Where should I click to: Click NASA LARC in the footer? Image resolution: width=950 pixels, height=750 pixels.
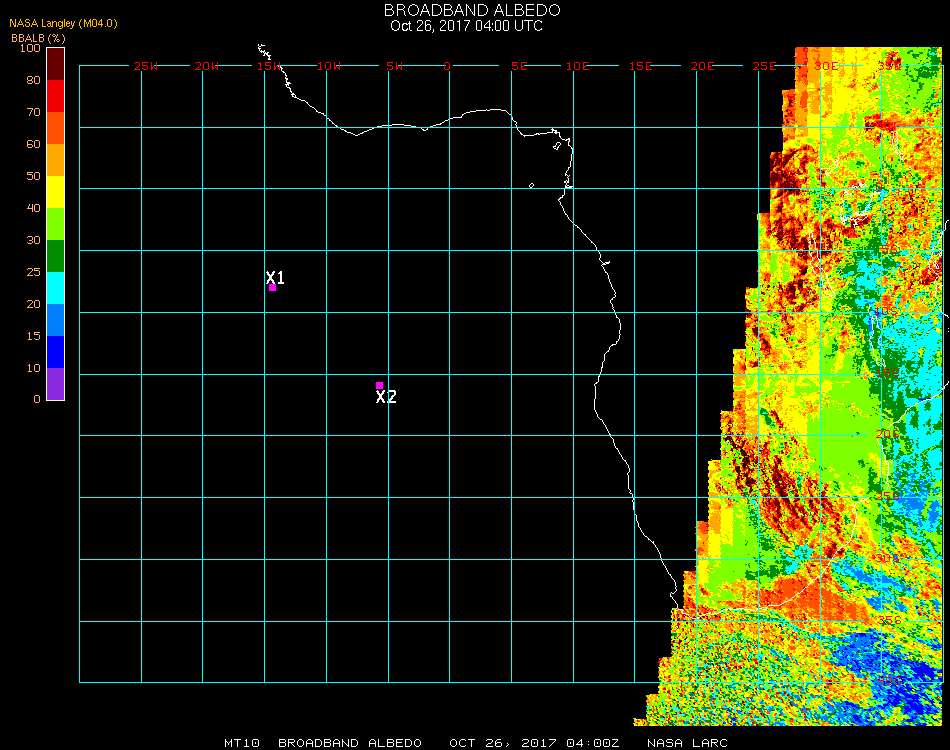click(x=688, y=743)
